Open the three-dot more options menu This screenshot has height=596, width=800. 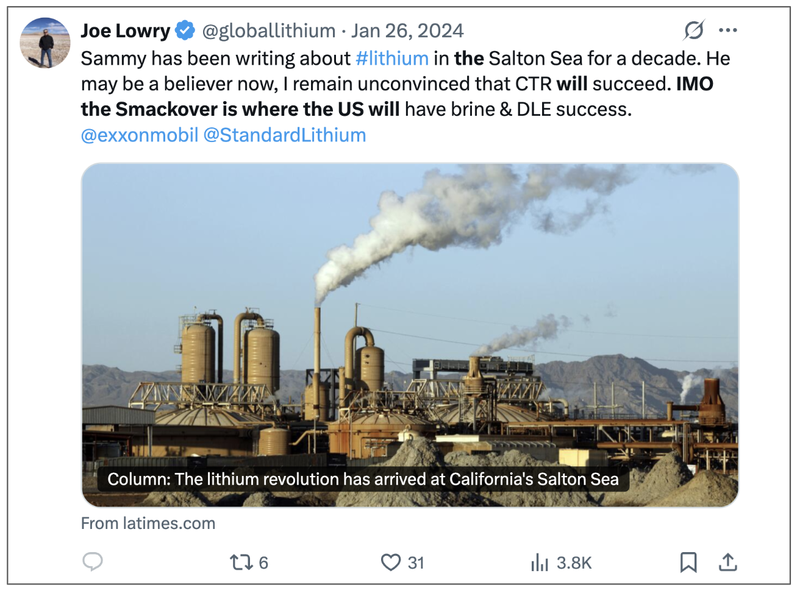(x=728, y=30)
